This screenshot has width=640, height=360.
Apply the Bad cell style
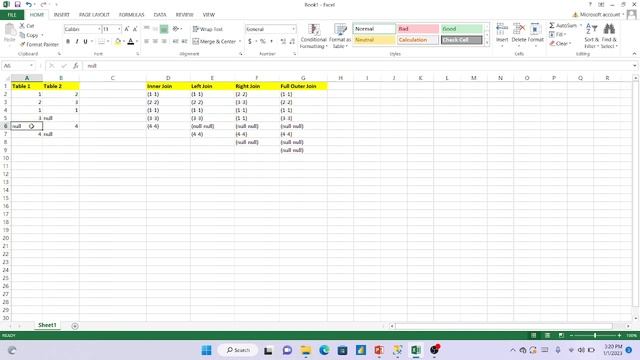(418, 29)
